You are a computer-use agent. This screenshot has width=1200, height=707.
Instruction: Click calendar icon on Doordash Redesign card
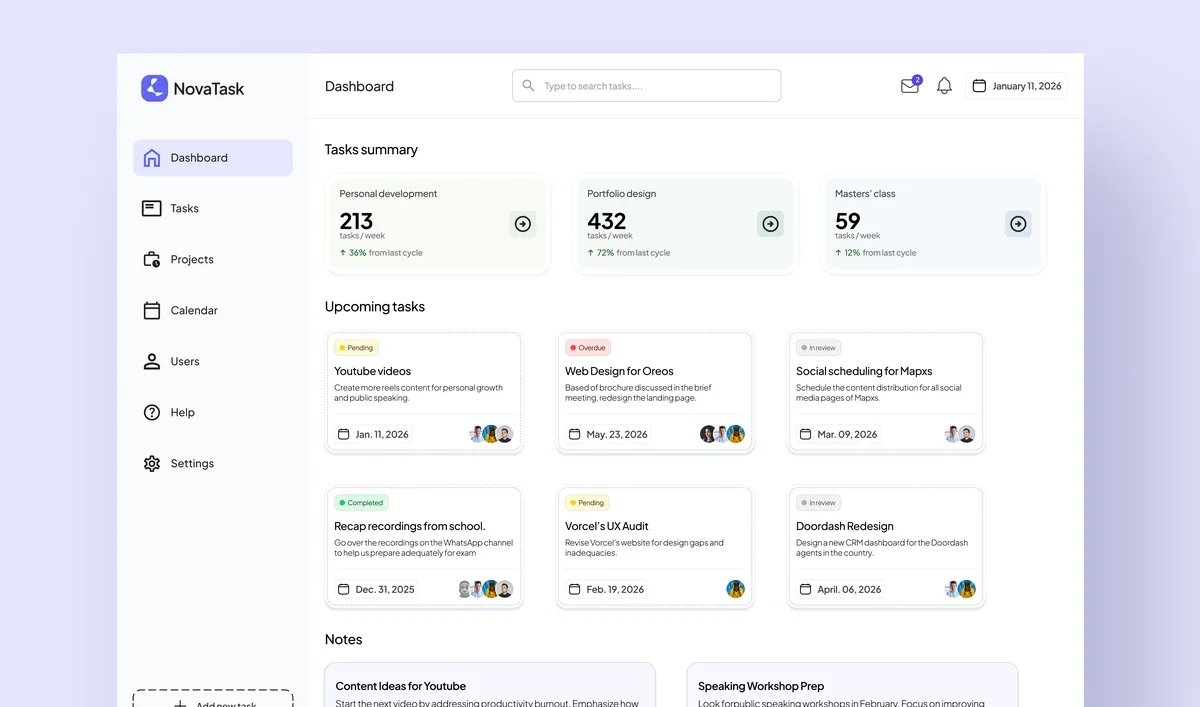click(x=806, y=589)
